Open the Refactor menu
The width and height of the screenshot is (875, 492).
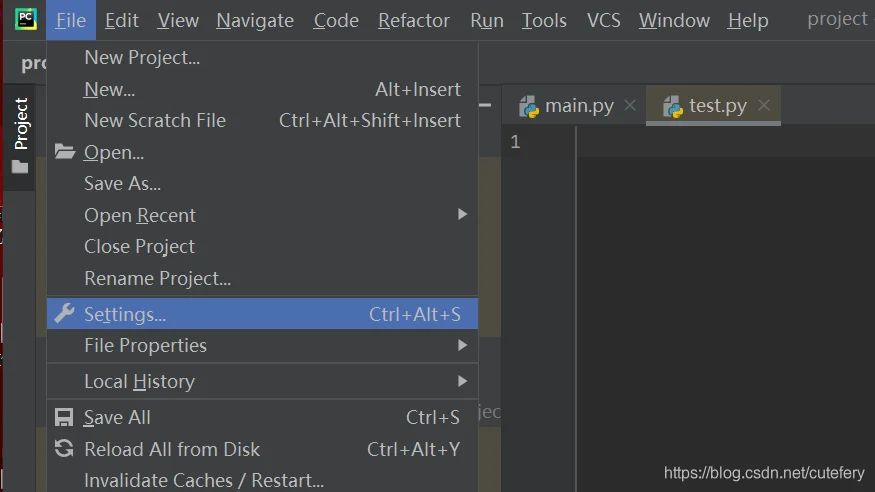click(x=413, y=20)
